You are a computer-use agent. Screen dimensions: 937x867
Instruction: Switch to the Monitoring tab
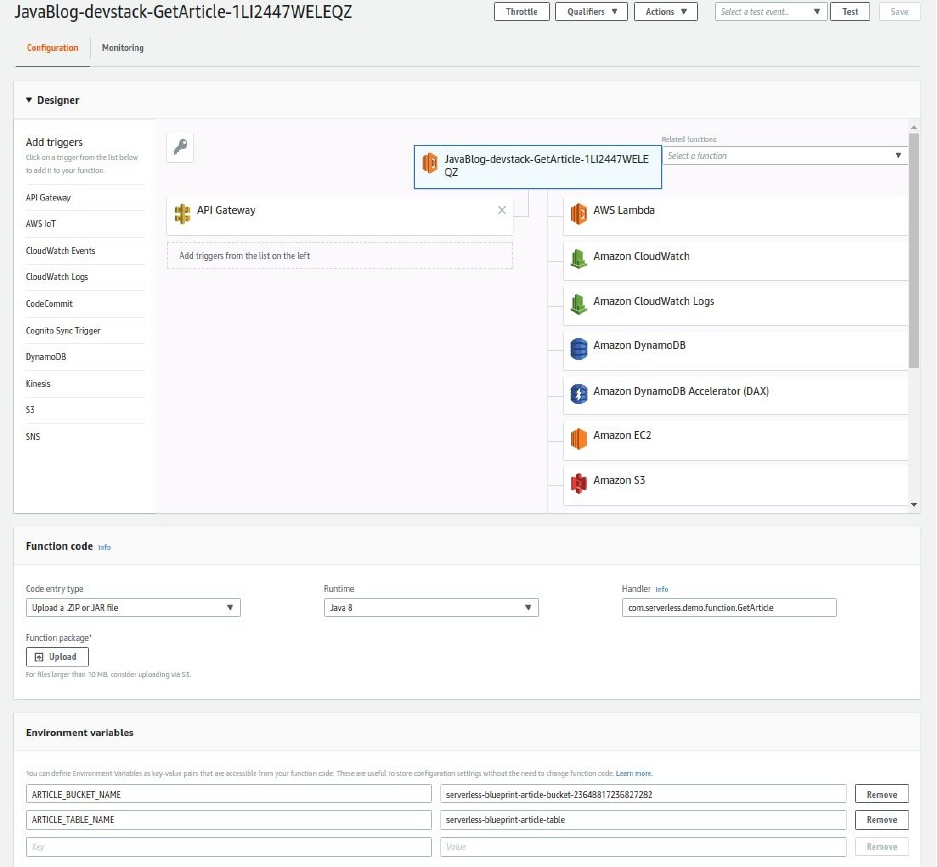point(123,48)
